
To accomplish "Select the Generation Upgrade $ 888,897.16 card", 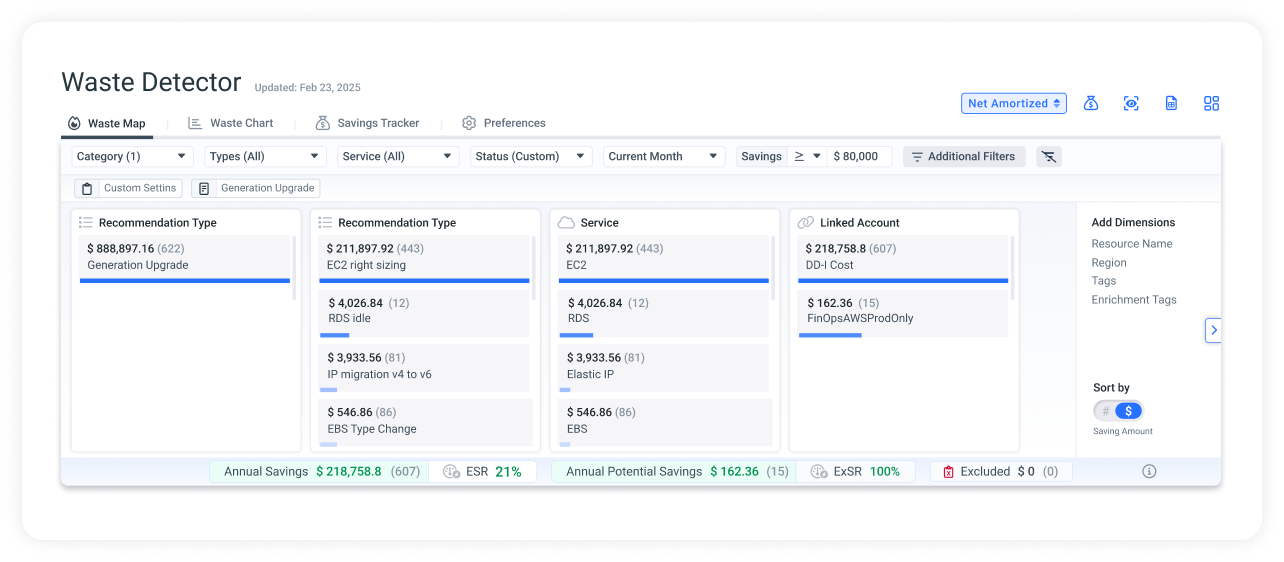I will pyautogui.click(x=185, y=260).
